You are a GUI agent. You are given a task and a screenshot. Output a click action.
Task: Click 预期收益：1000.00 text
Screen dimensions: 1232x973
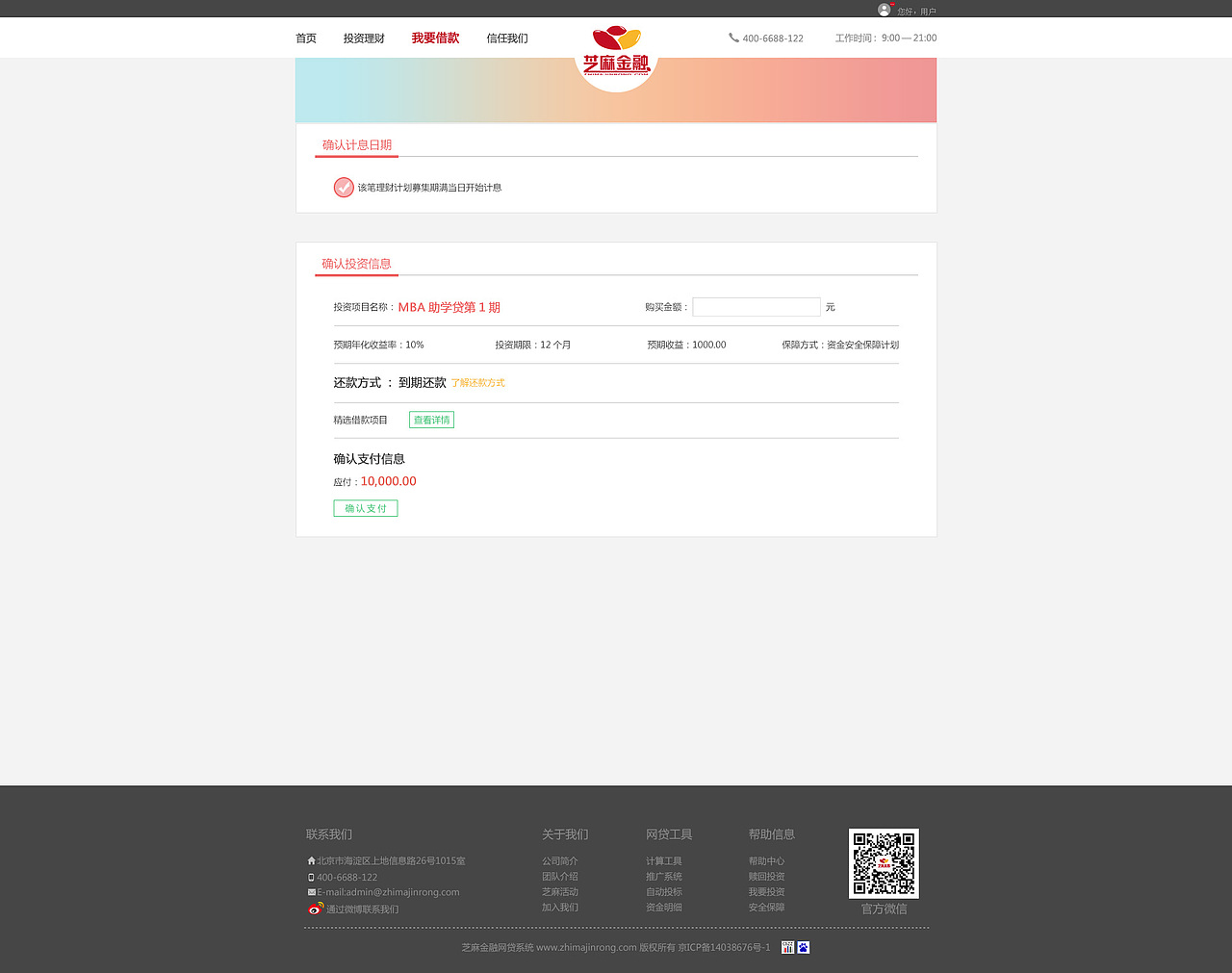point(687,345)
